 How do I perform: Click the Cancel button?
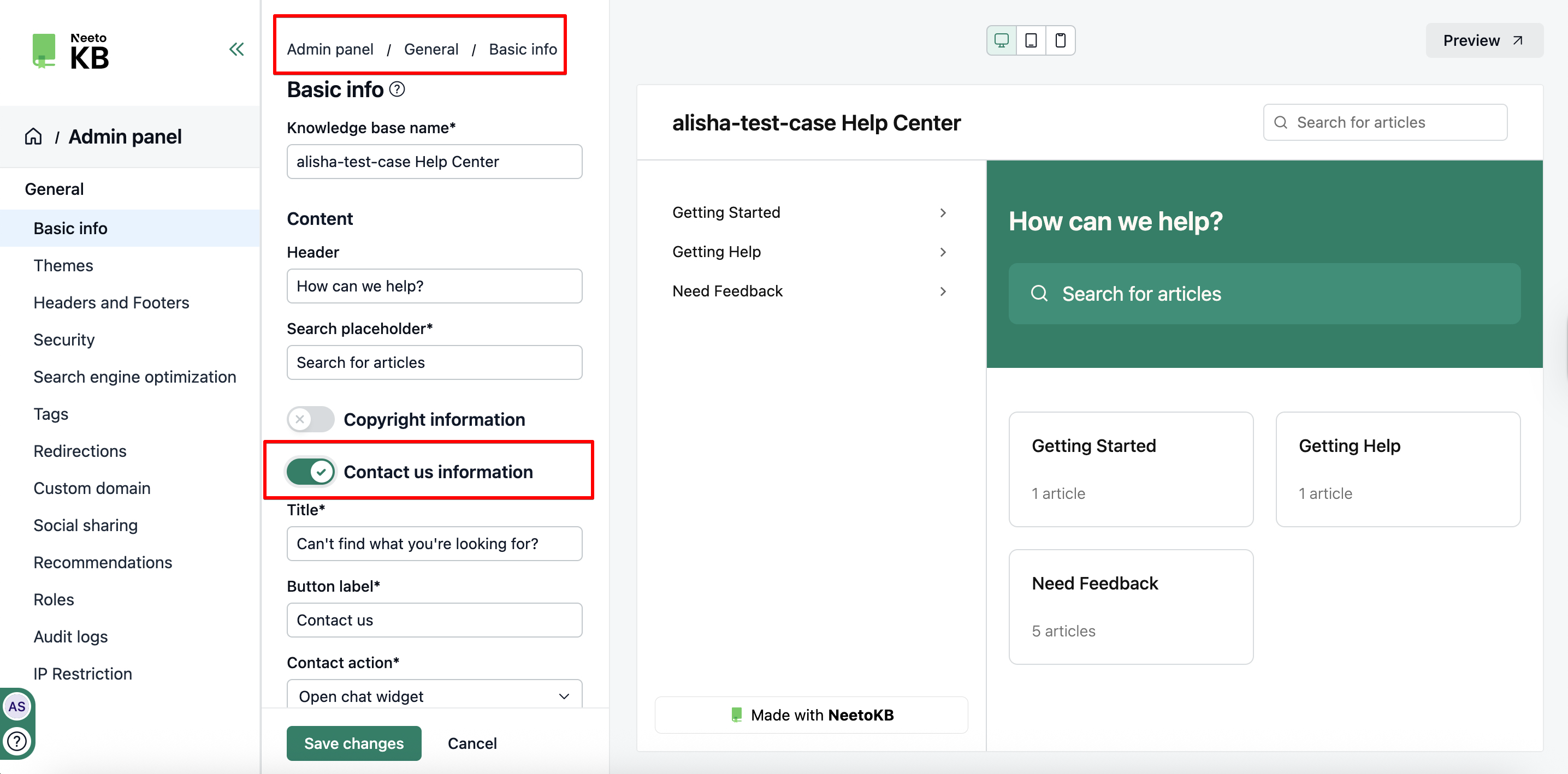point(472,743)
